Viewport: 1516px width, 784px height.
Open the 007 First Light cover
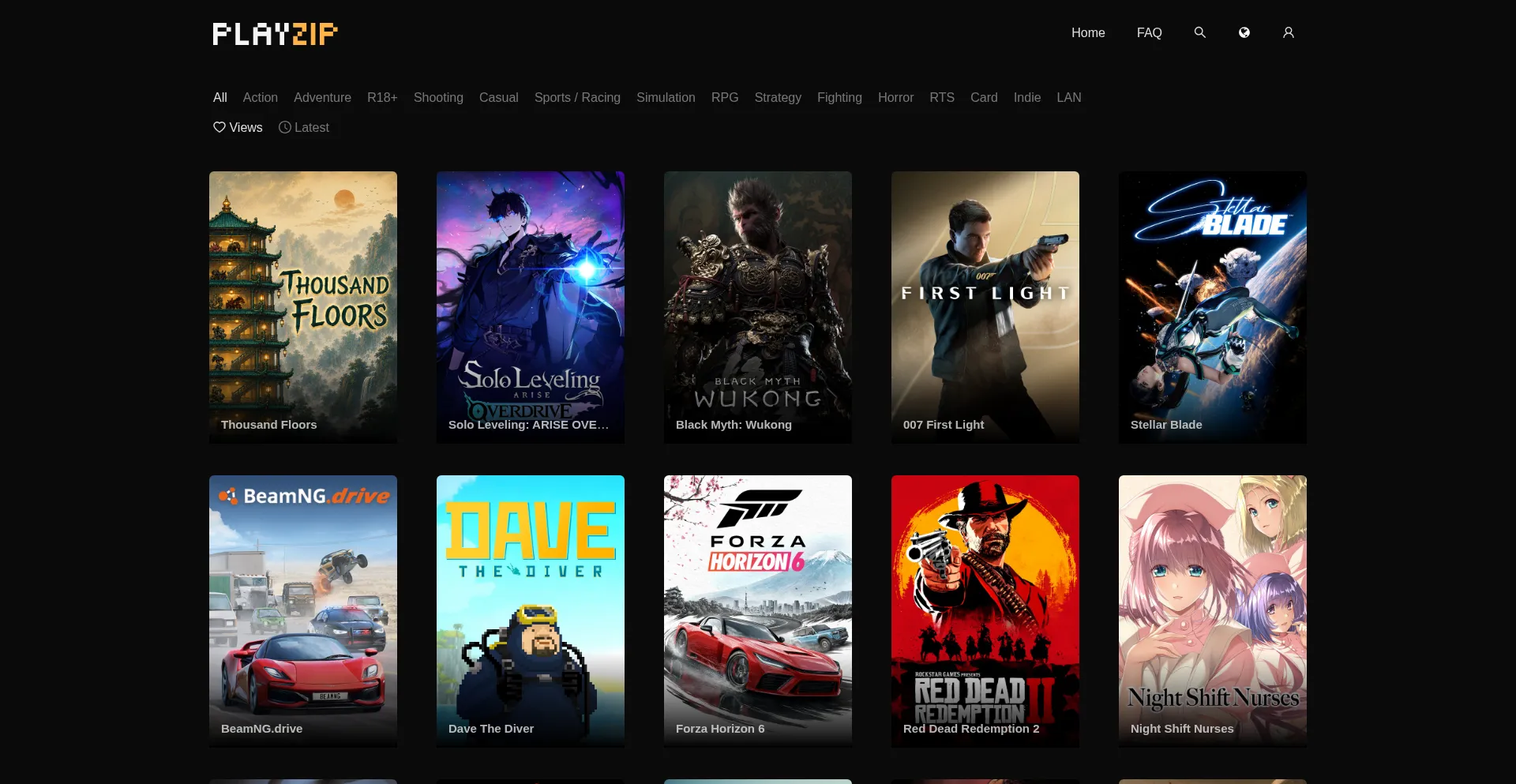pyautogui.click(x=985, y=307)
